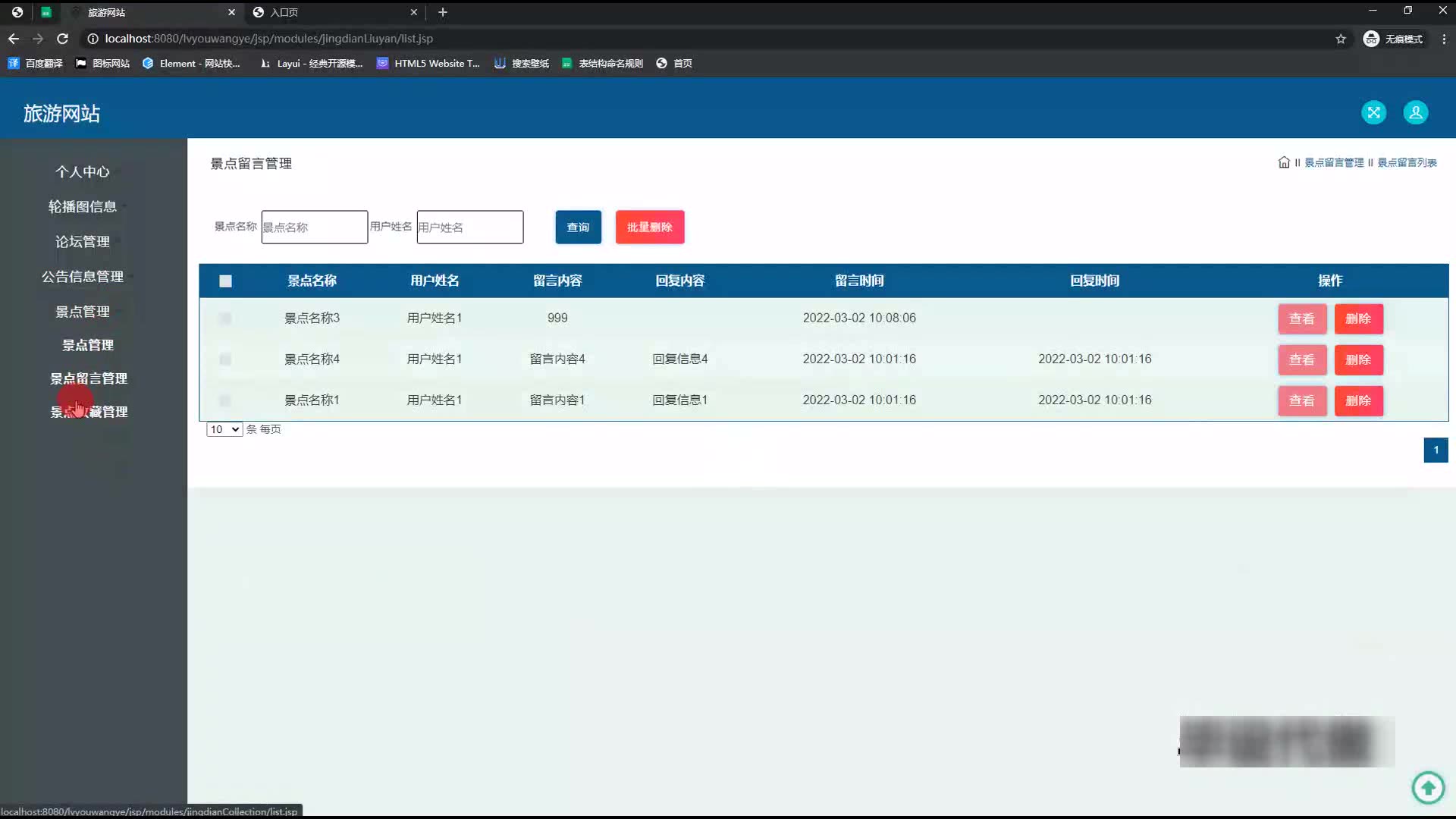The width and height of the screenshot is (1456, 819).
Task: Open 百度翻译 bookmark
Action: pos(35,64)
